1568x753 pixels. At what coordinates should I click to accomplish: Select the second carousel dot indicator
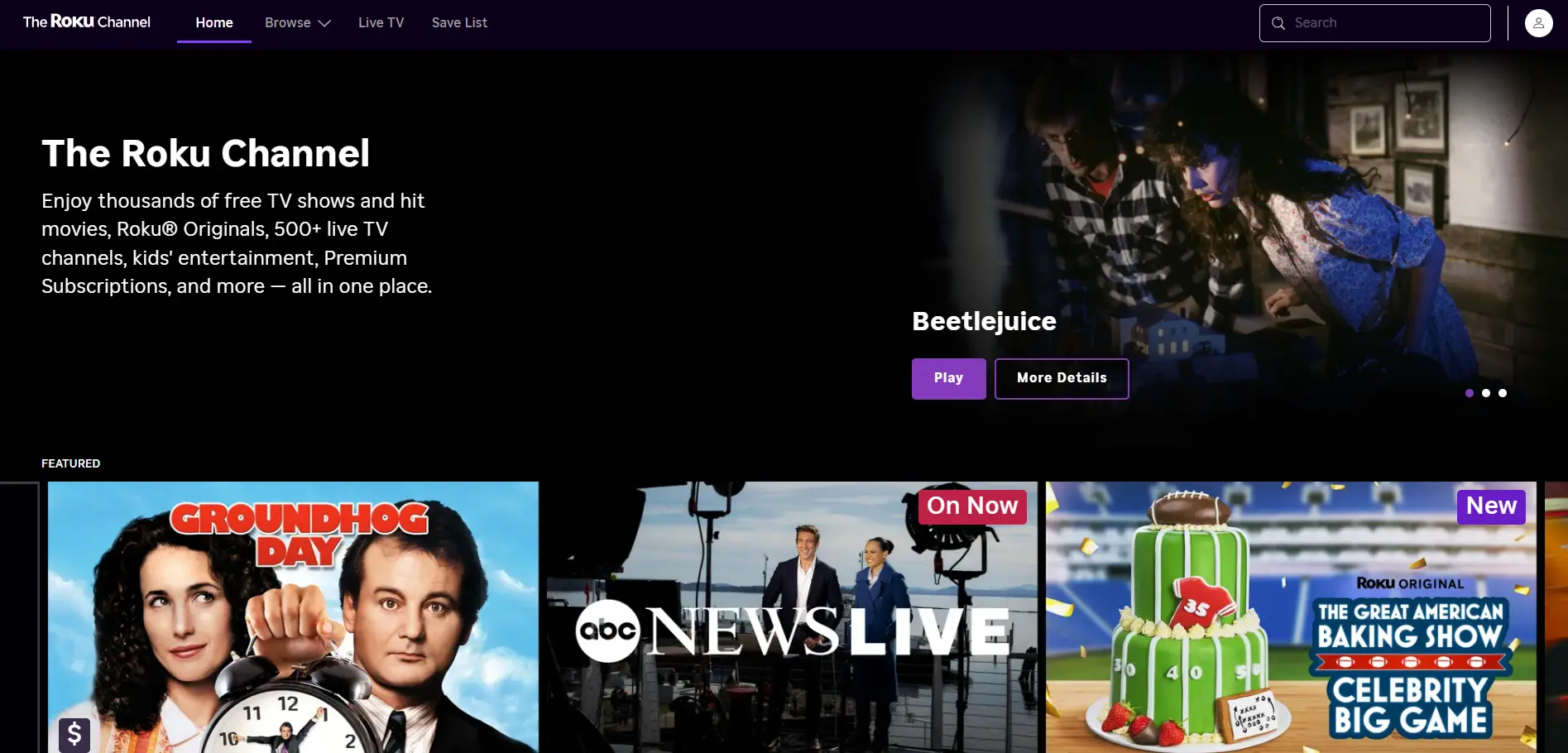pos(1486,393)
